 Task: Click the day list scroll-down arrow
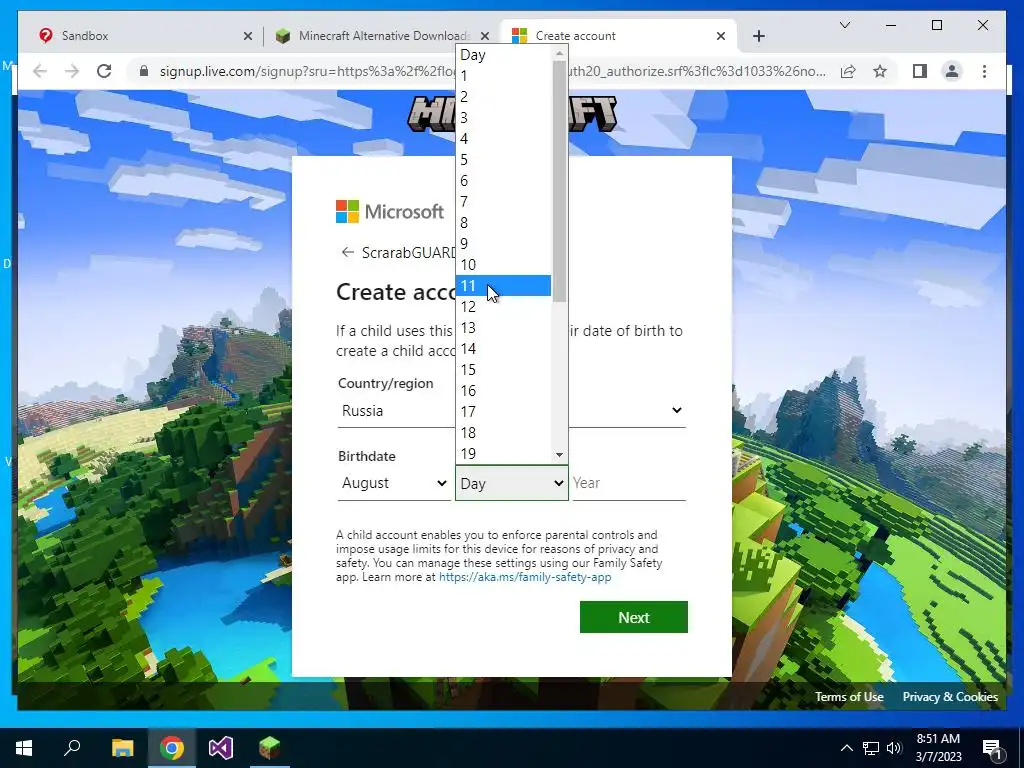559,455
